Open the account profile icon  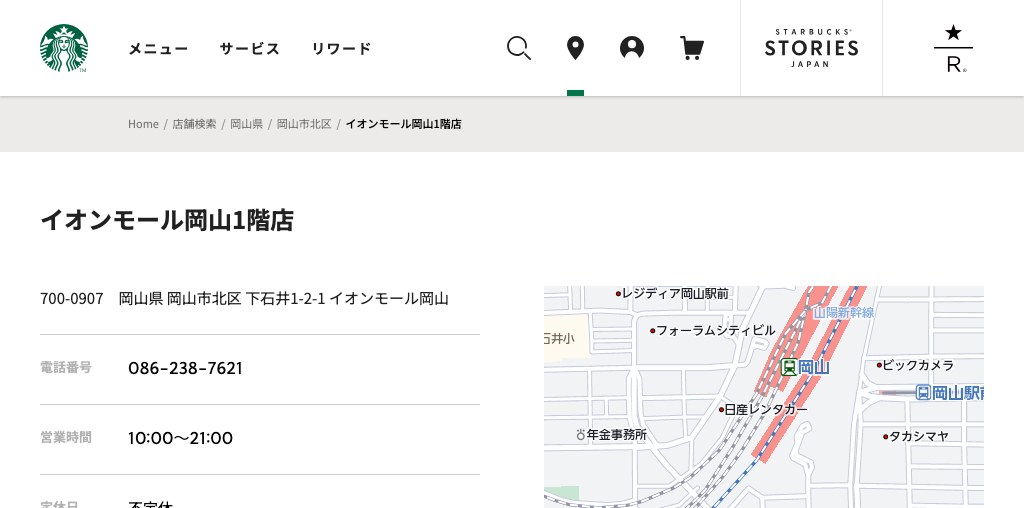(632, 48)
